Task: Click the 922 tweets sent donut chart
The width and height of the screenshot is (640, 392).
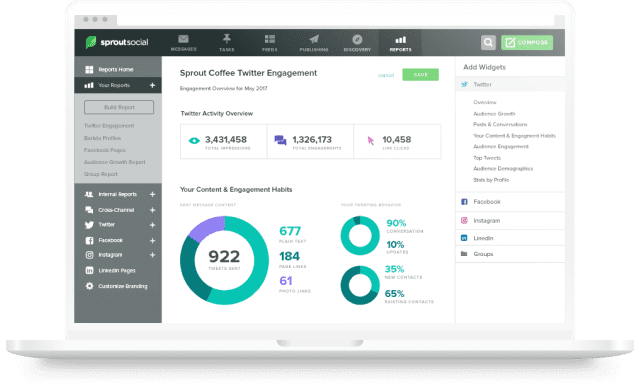Action: (x=224, y=260)
